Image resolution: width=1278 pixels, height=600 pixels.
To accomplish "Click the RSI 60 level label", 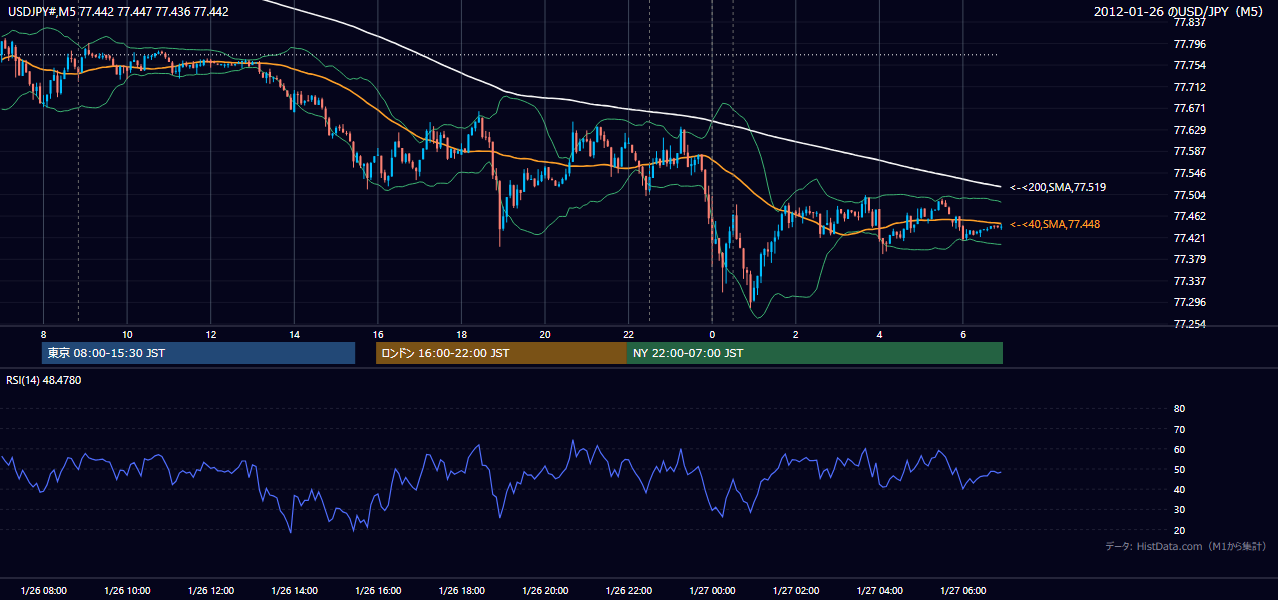I will point(1179,449).
